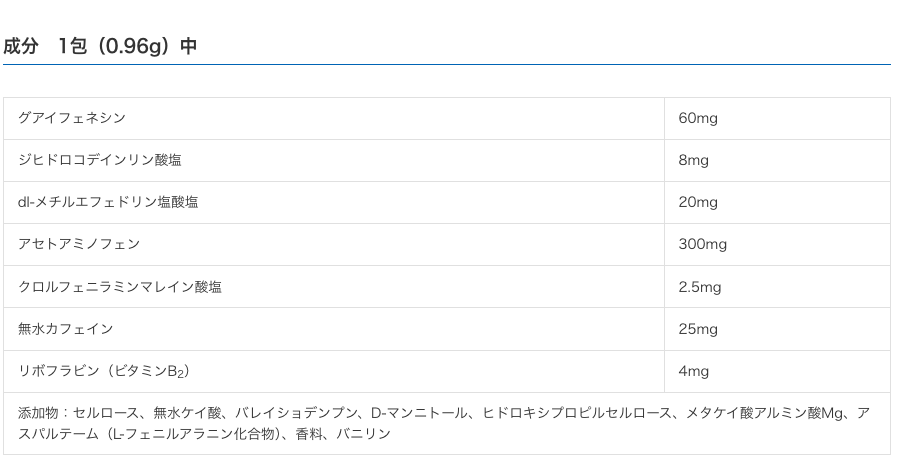Select the リボフラビン（ビタミンB2）ingredient cell
Screen dimensions: 902x460
pyautogui.click(x=104, y=371)
